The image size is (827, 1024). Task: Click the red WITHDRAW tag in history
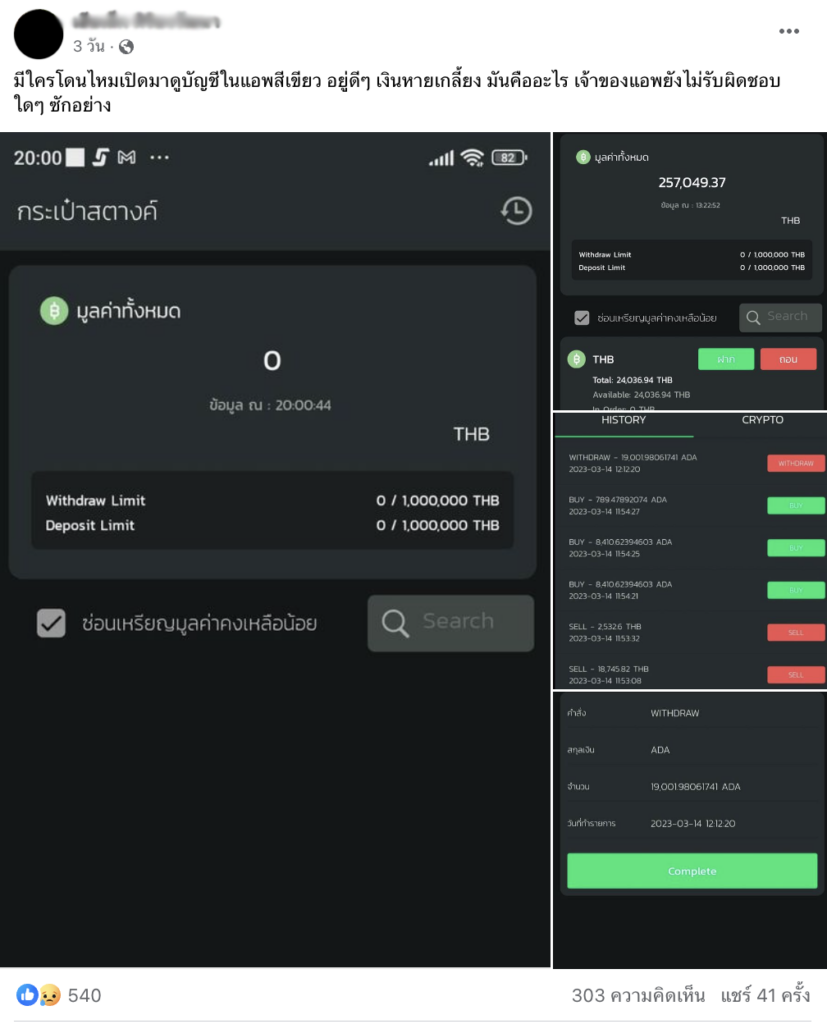click(795, 464)
